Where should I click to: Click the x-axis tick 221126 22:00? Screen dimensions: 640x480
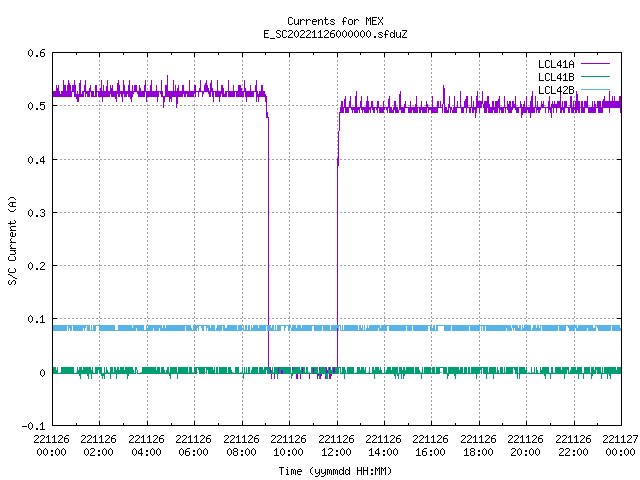(x=573, y=446)
